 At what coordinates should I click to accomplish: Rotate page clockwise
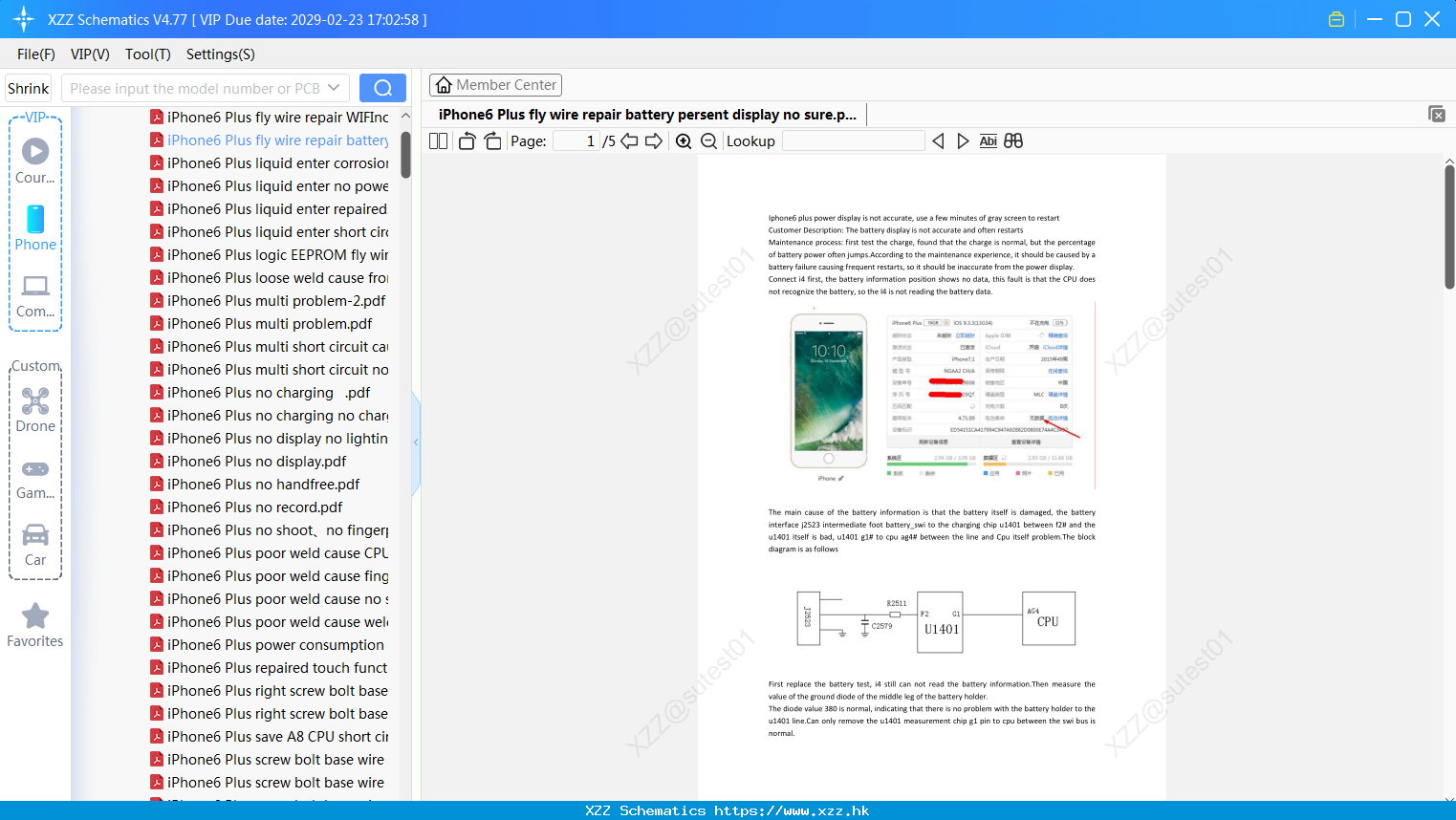[x=492, y=140]
